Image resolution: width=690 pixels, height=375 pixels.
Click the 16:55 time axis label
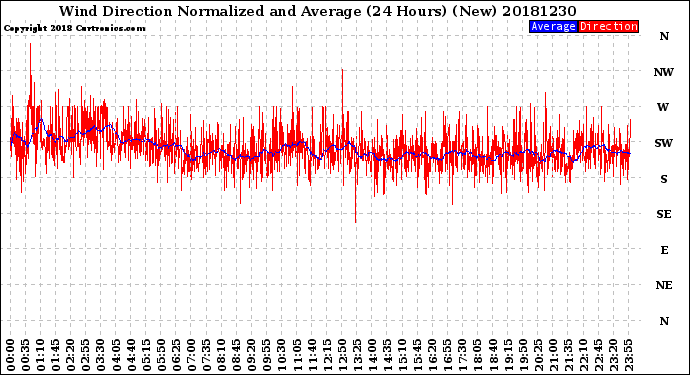click(448, 355)
